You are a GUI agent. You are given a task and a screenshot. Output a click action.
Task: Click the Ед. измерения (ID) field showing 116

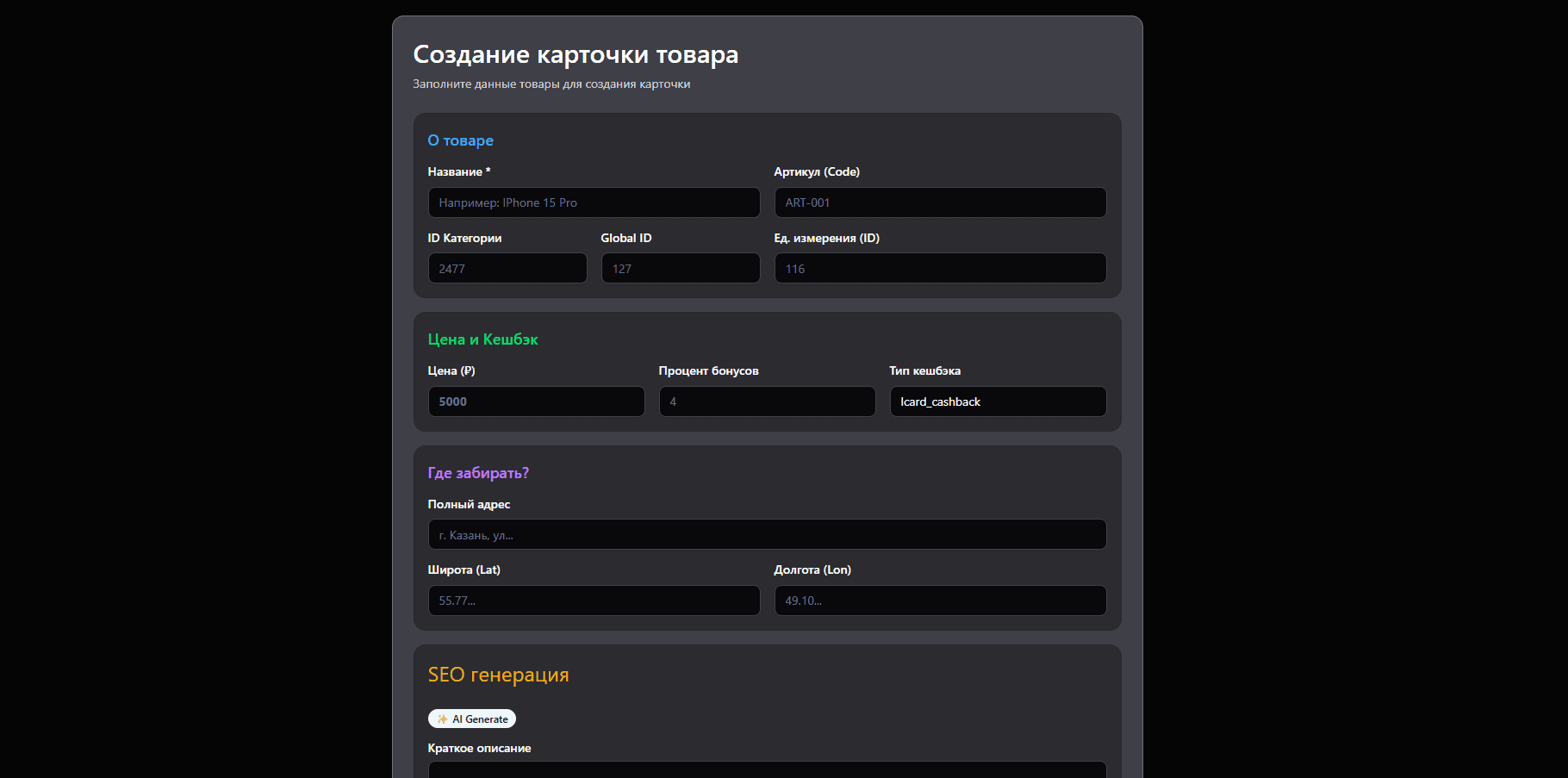(x=940, y=268)
